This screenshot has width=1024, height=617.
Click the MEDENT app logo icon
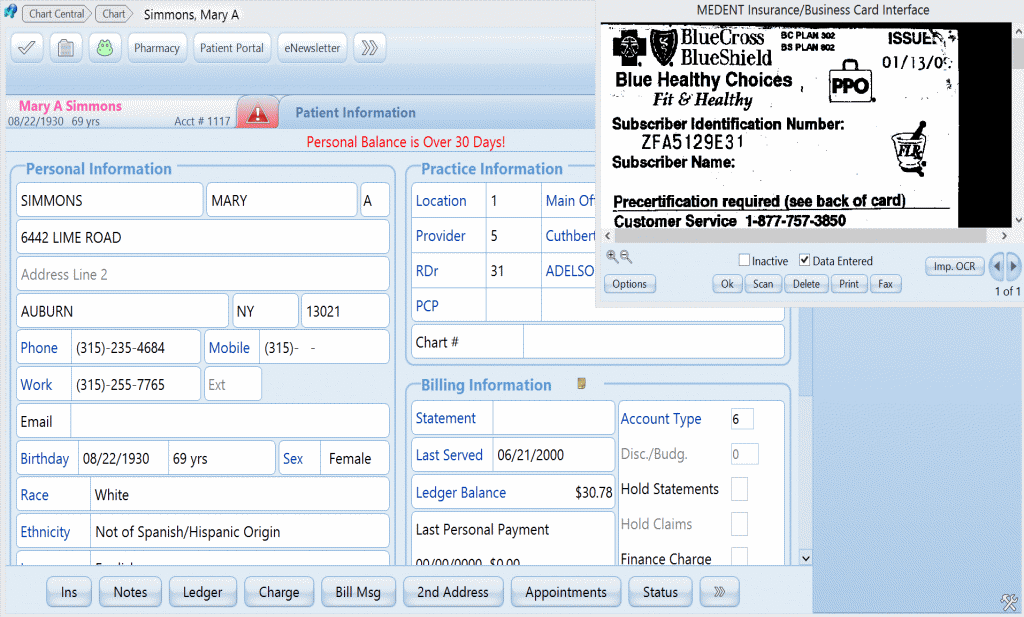pyautogui.click(x=10, y=12)
